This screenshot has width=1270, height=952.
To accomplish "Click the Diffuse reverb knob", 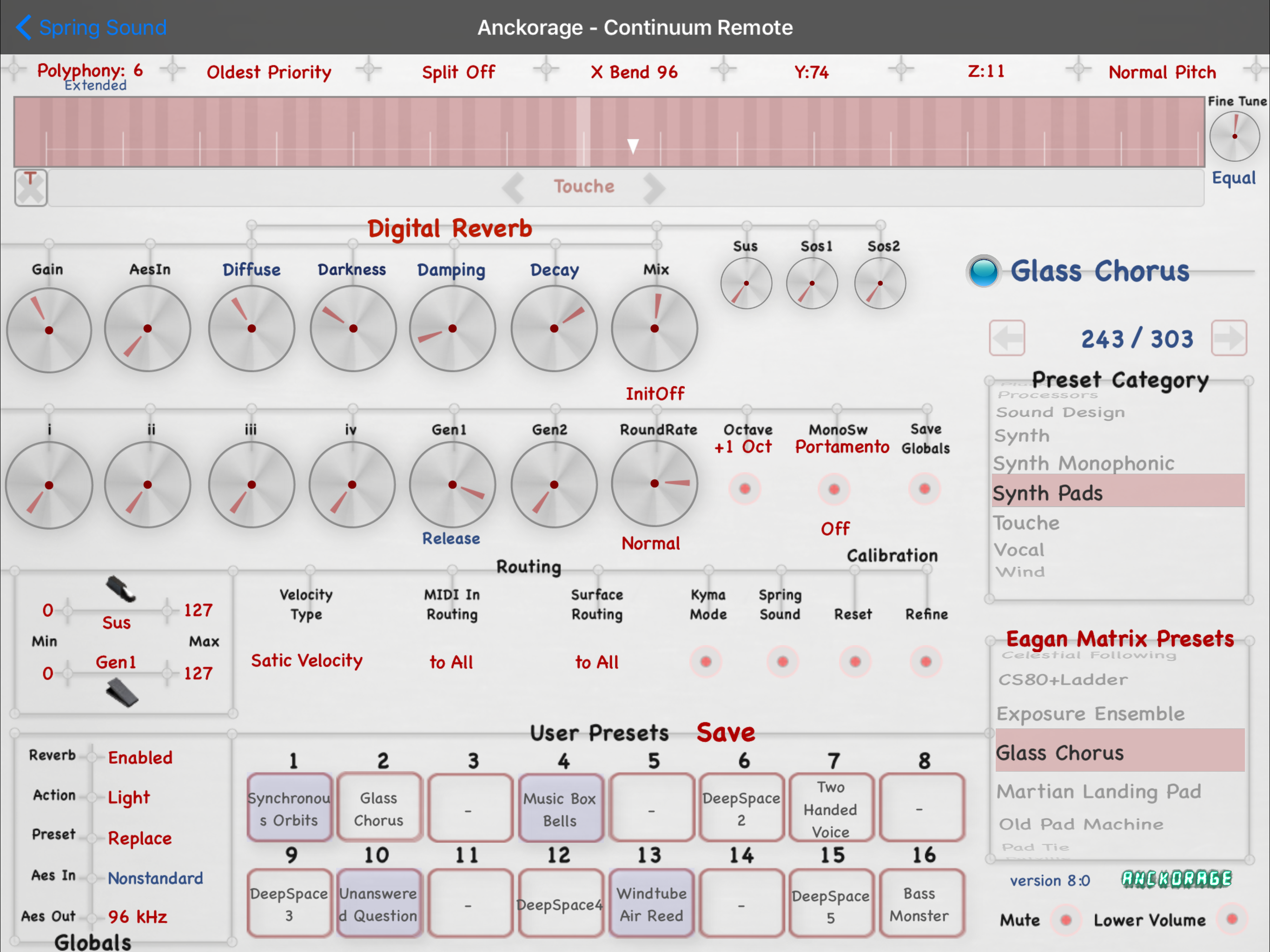I will 251,329.
